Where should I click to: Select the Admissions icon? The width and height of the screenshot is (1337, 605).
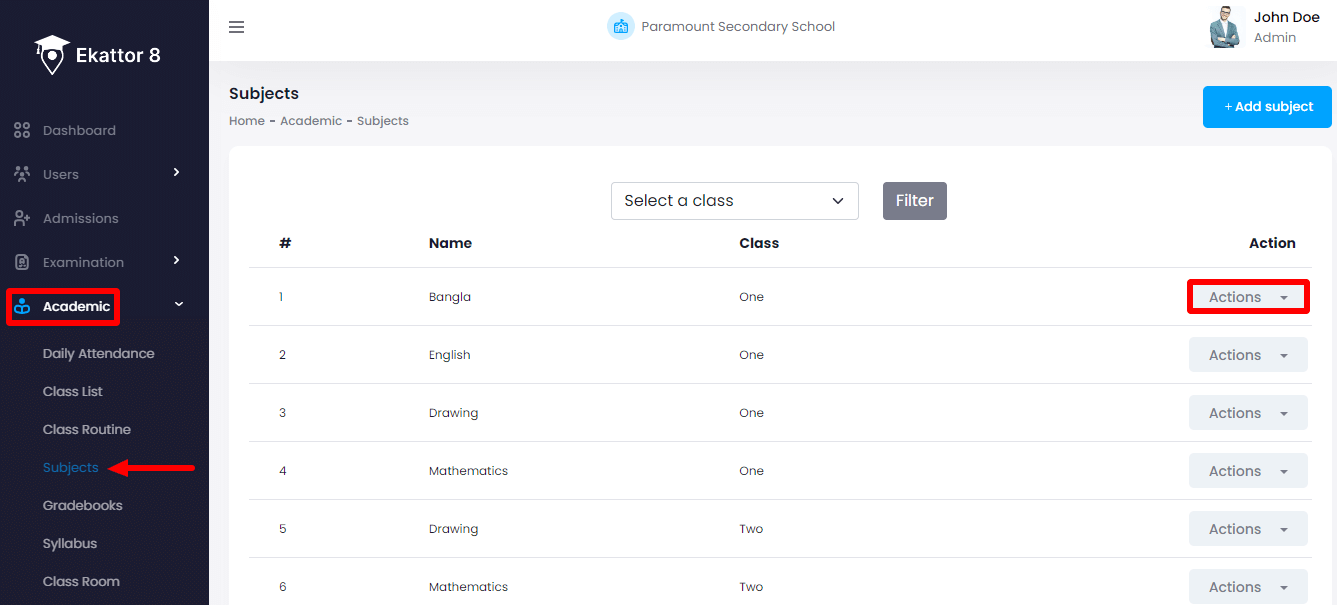(21, 218)
